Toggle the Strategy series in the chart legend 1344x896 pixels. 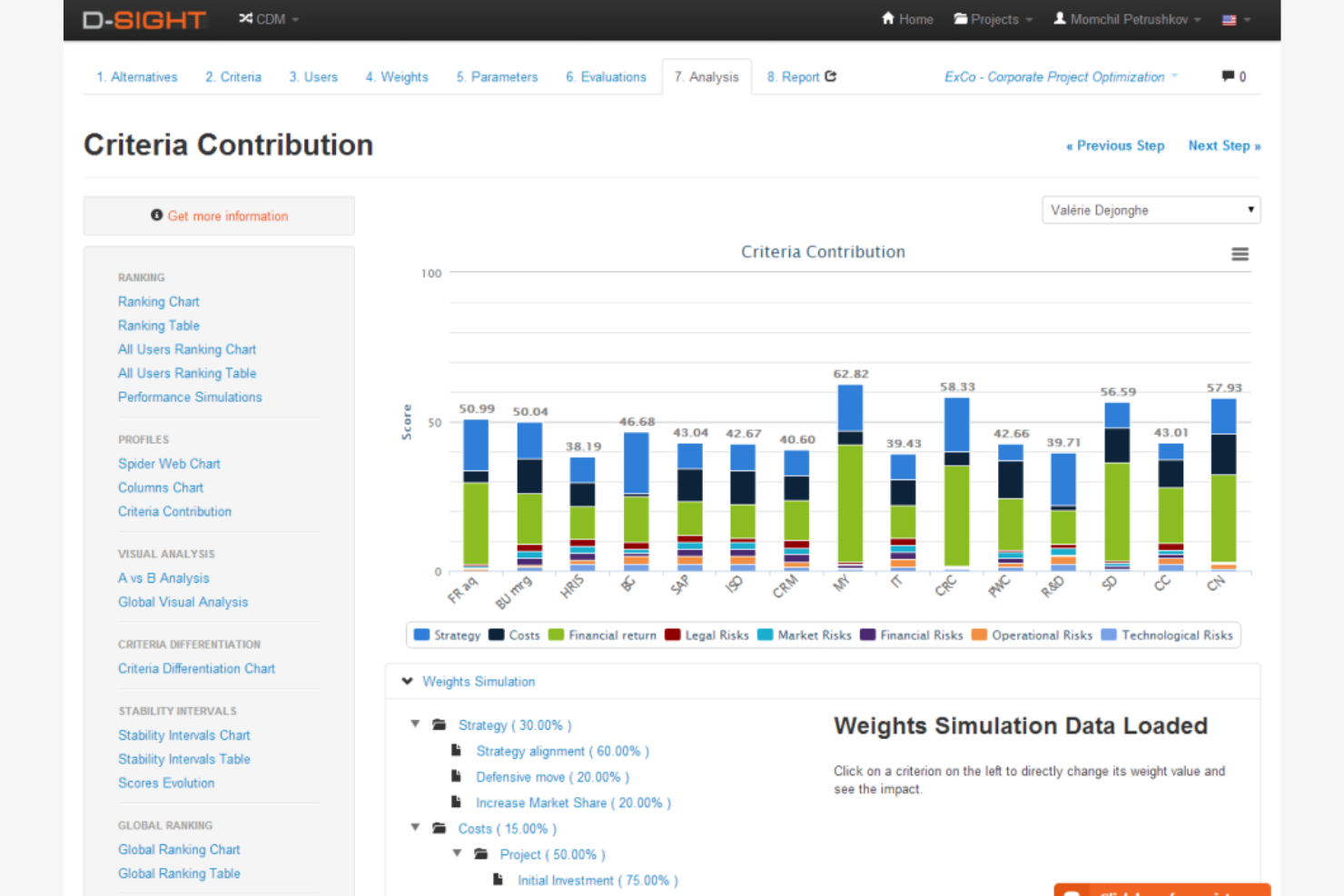(x=458, y=635)
